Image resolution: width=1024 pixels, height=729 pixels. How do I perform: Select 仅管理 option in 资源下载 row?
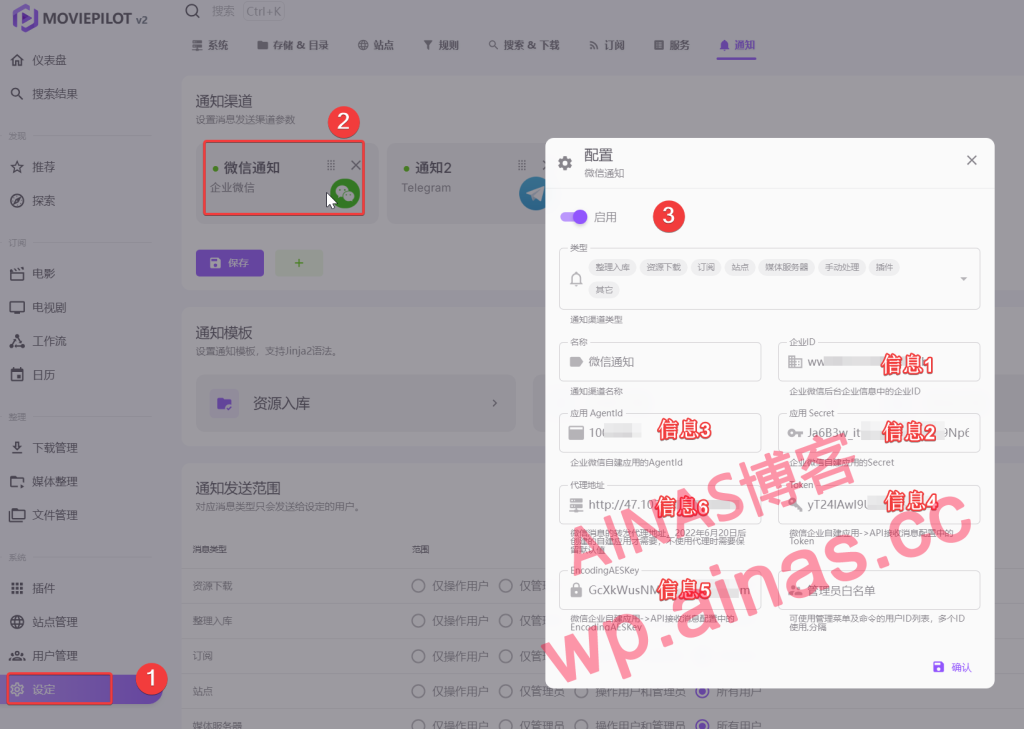(505, 586)
